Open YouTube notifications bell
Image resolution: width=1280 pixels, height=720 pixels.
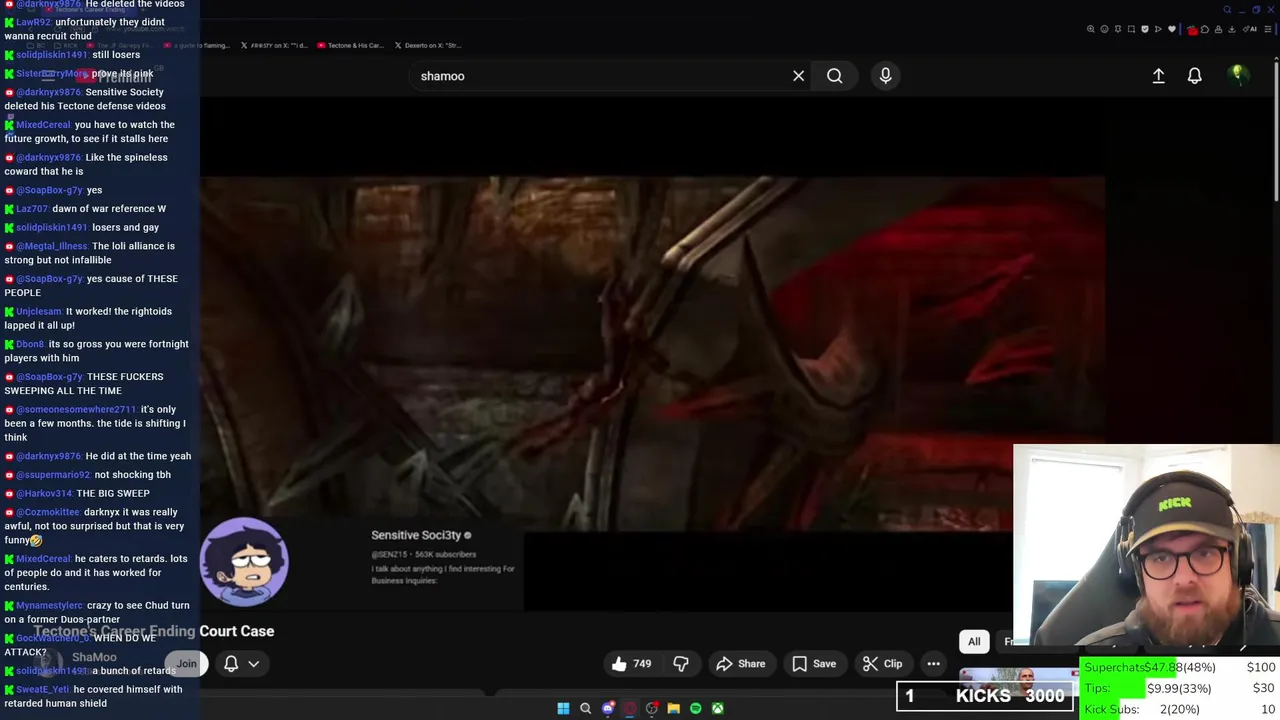1194,76
